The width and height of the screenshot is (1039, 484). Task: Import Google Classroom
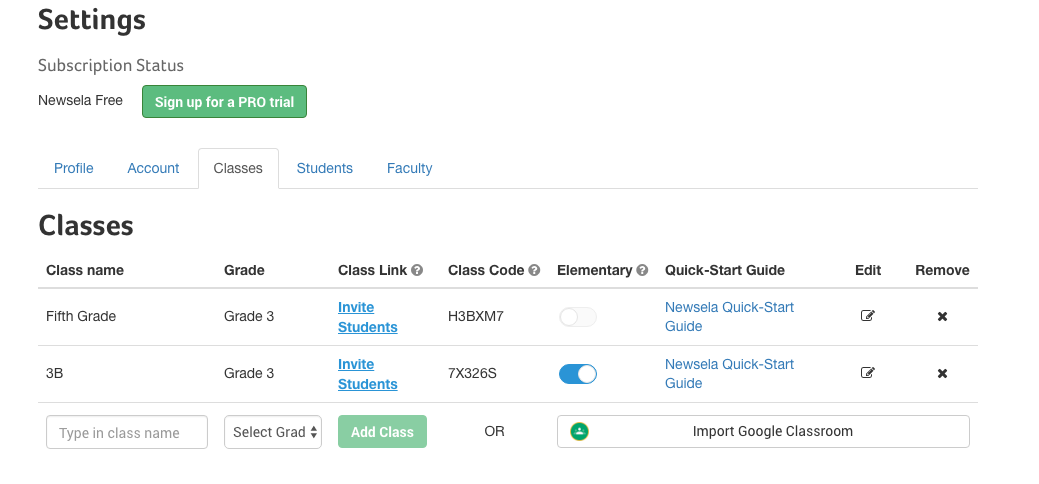pyautogui.click(x=763, y=432)
